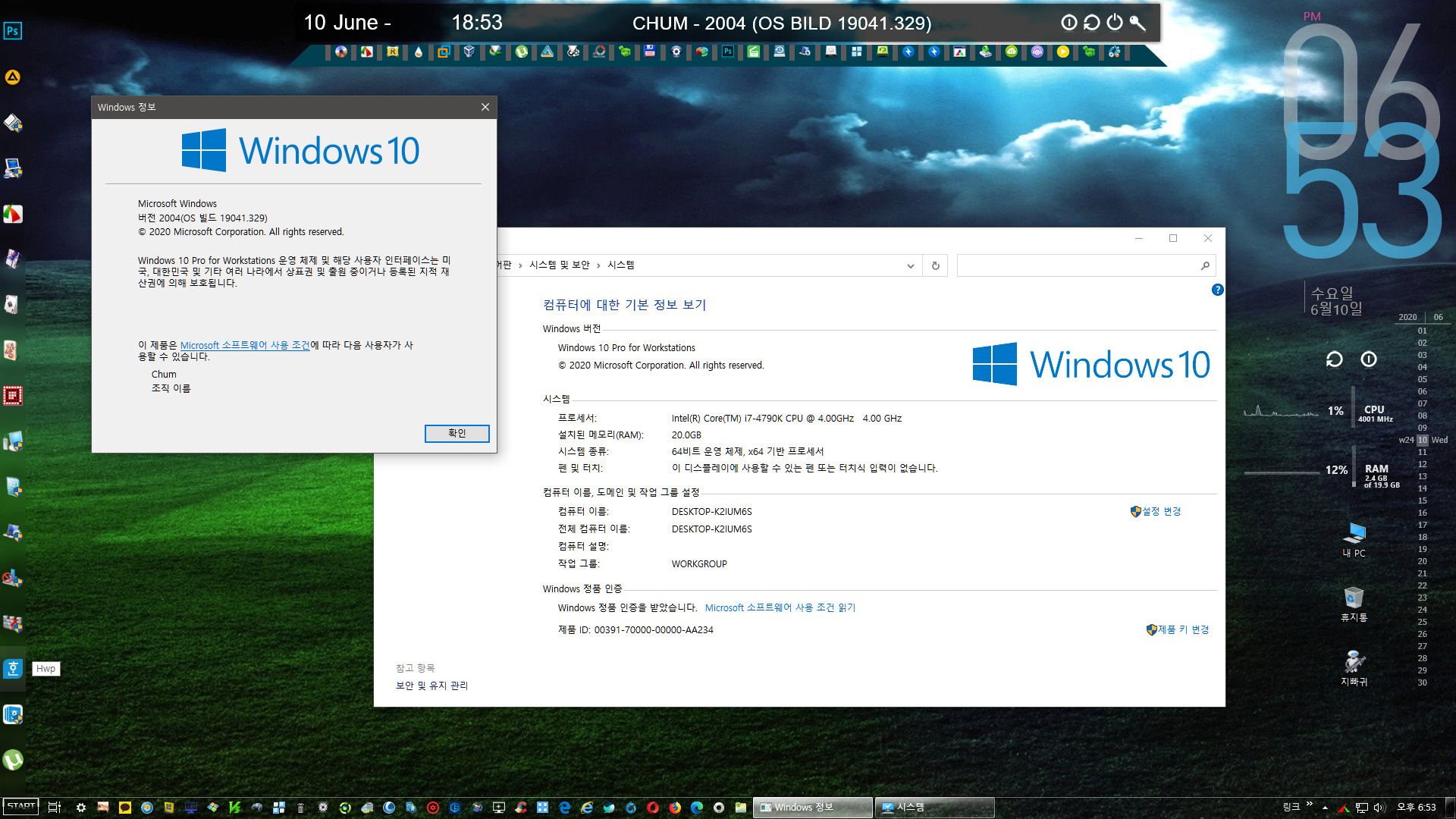Select the 20.0GB installed memory value
The height and width of the screenshot is (819, 1456).
pos(686,435)
